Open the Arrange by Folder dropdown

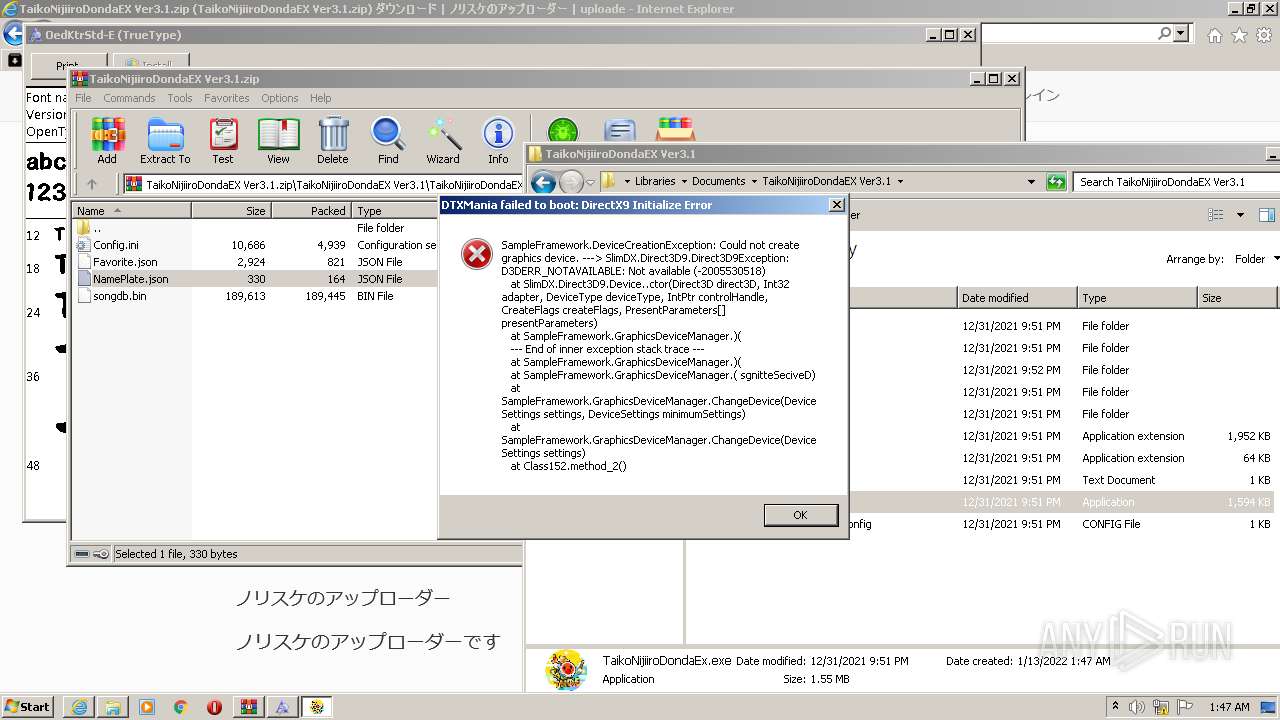[x=1258, y=259]
